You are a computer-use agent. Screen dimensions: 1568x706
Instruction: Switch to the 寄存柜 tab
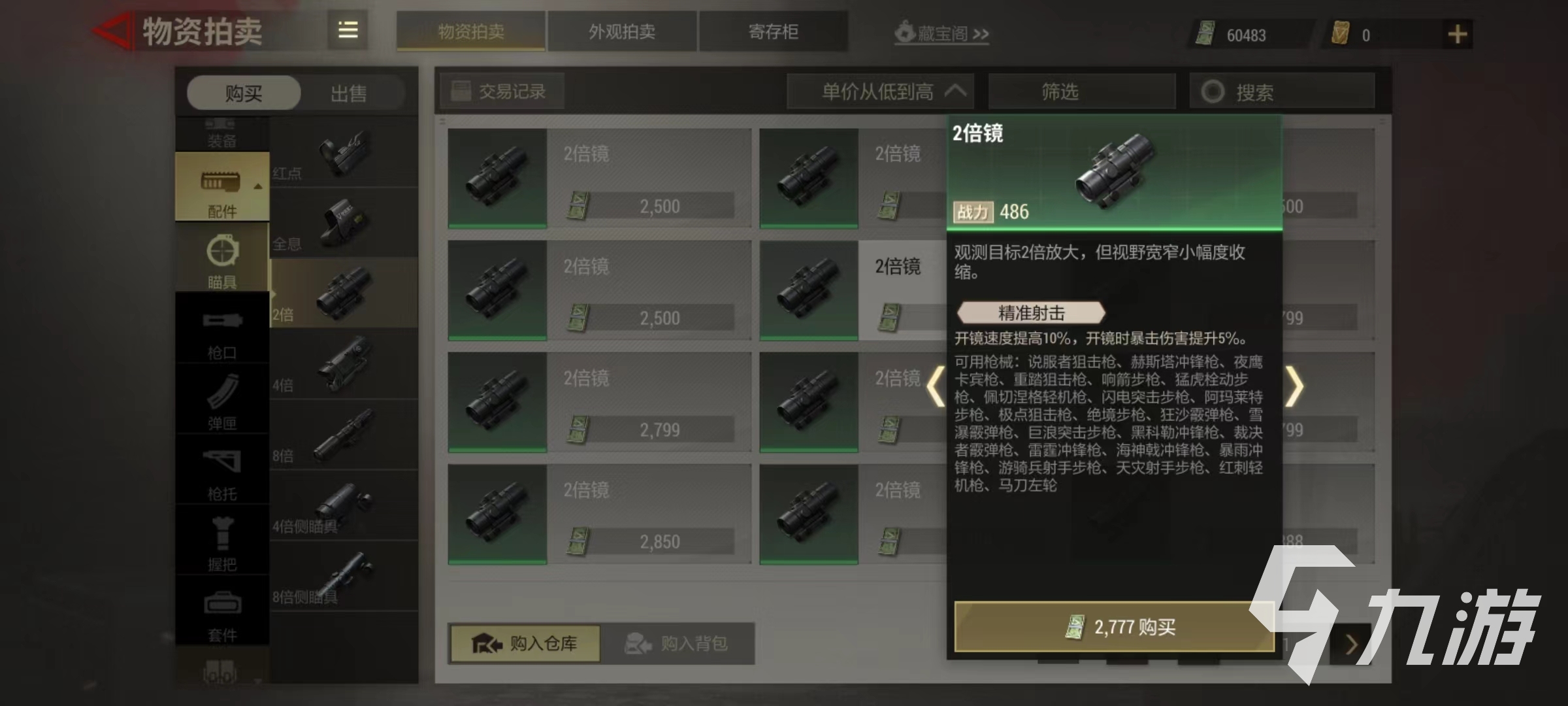click(x=774, y=31)
